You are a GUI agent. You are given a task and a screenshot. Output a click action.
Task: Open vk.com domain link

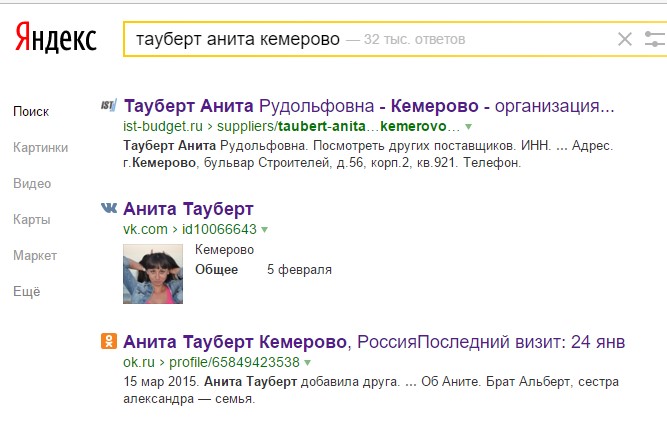click(145, 229)
